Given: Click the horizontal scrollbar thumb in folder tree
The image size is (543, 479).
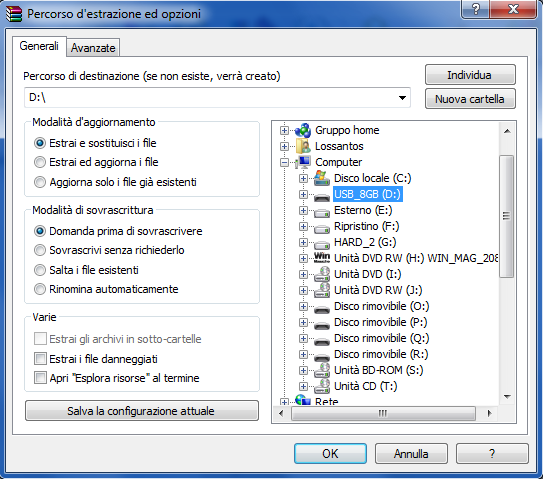Looking at the screenshot, I should 383,413.
